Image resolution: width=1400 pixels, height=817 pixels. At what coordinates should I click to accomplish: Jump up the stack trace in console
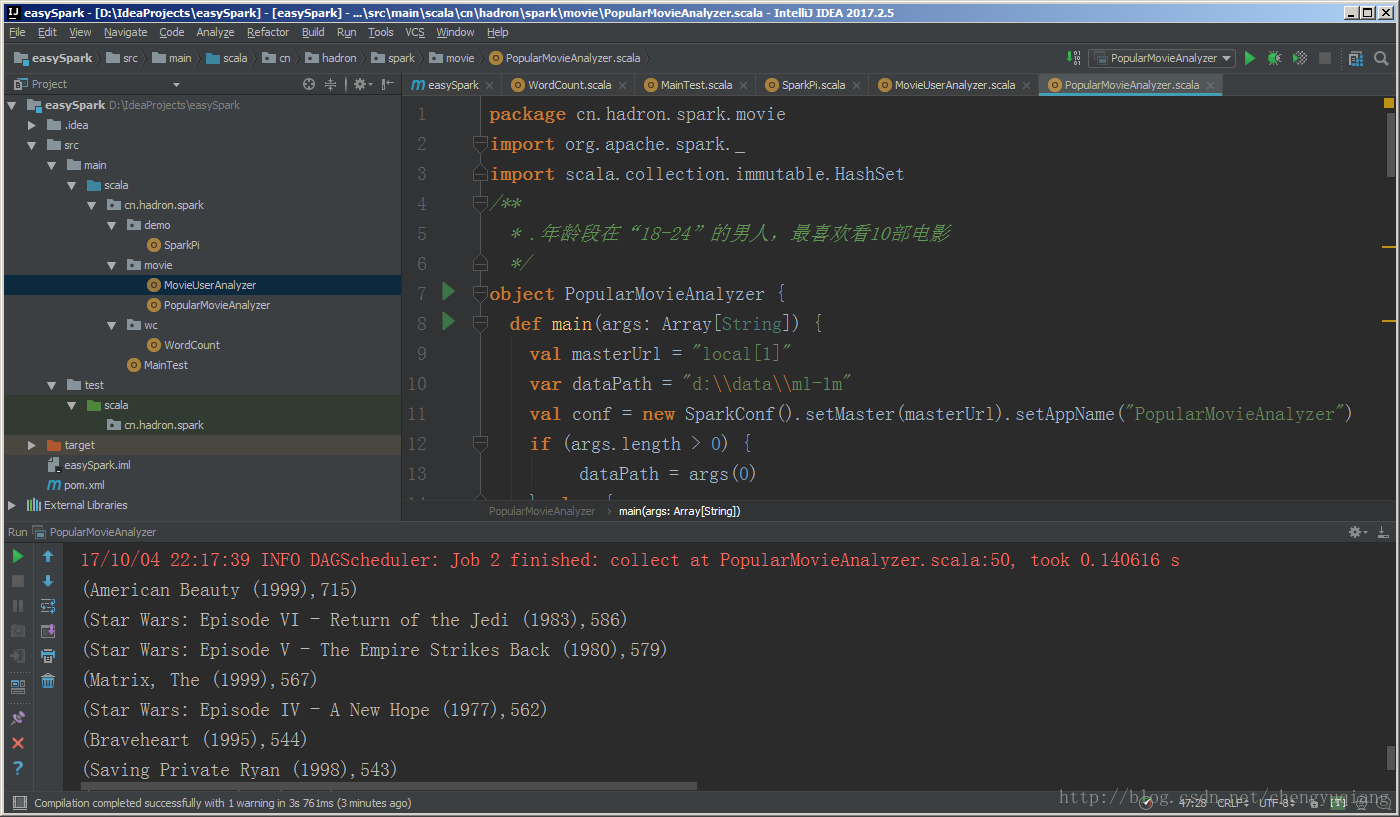tap(47, 556)
